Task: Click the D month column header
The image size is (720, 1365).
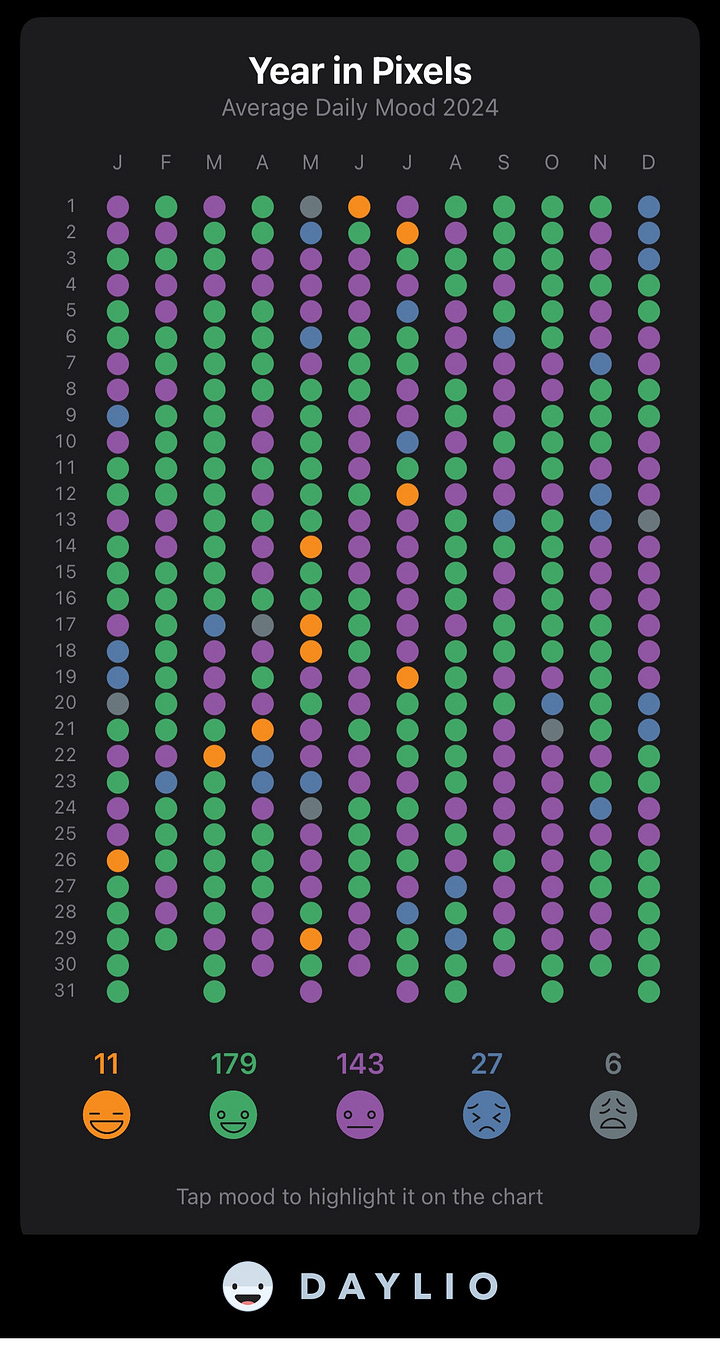Action: click(x=649, y=163)
